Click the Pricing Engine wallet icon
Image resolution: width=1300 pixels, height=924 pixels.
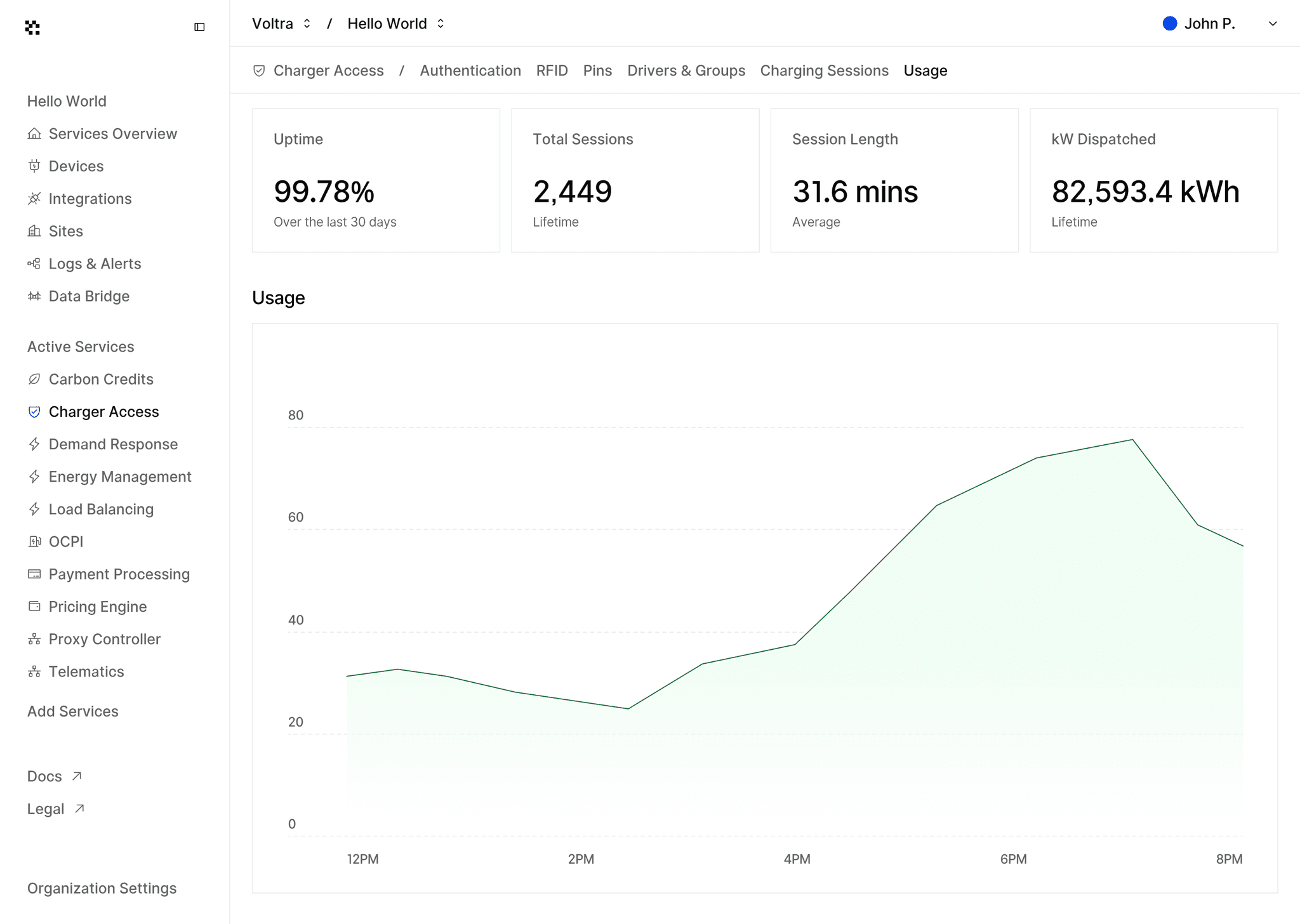point(34,606)
